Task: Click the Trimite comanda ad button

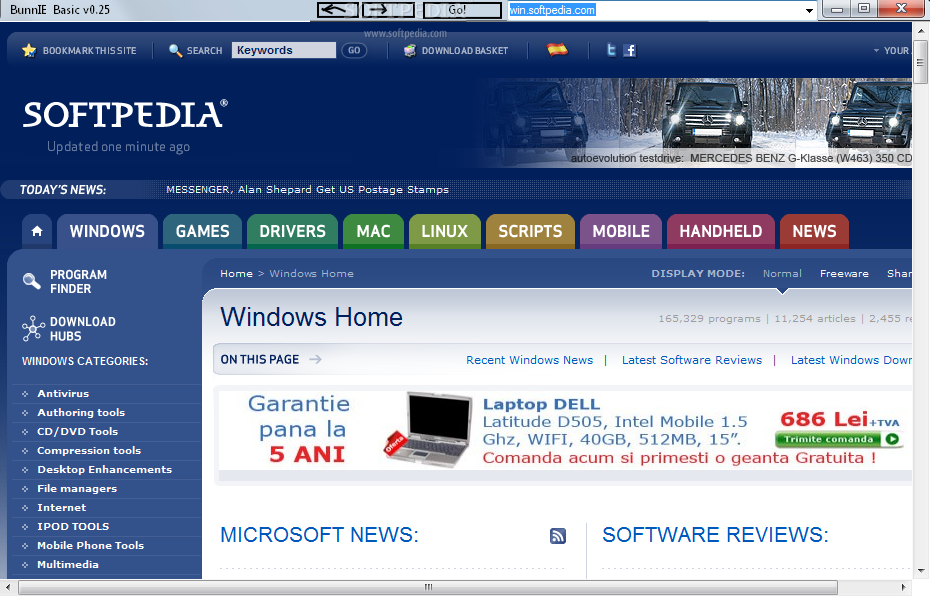Action: tap(837, 439)
